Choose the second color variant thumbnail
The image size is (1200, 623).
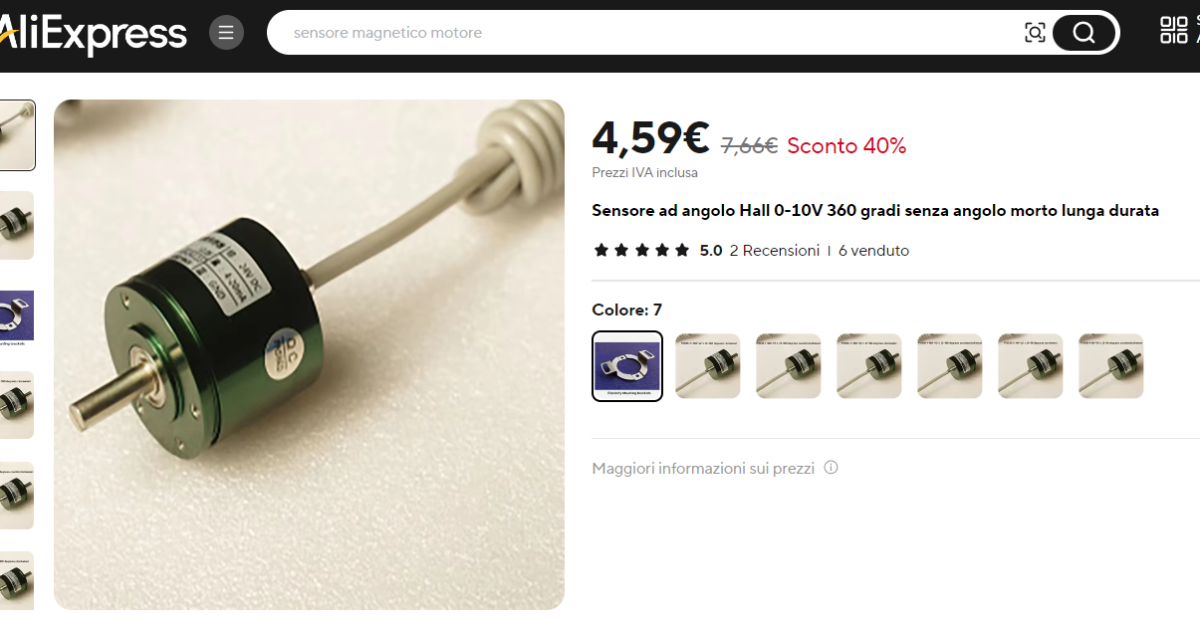(708, 366)
